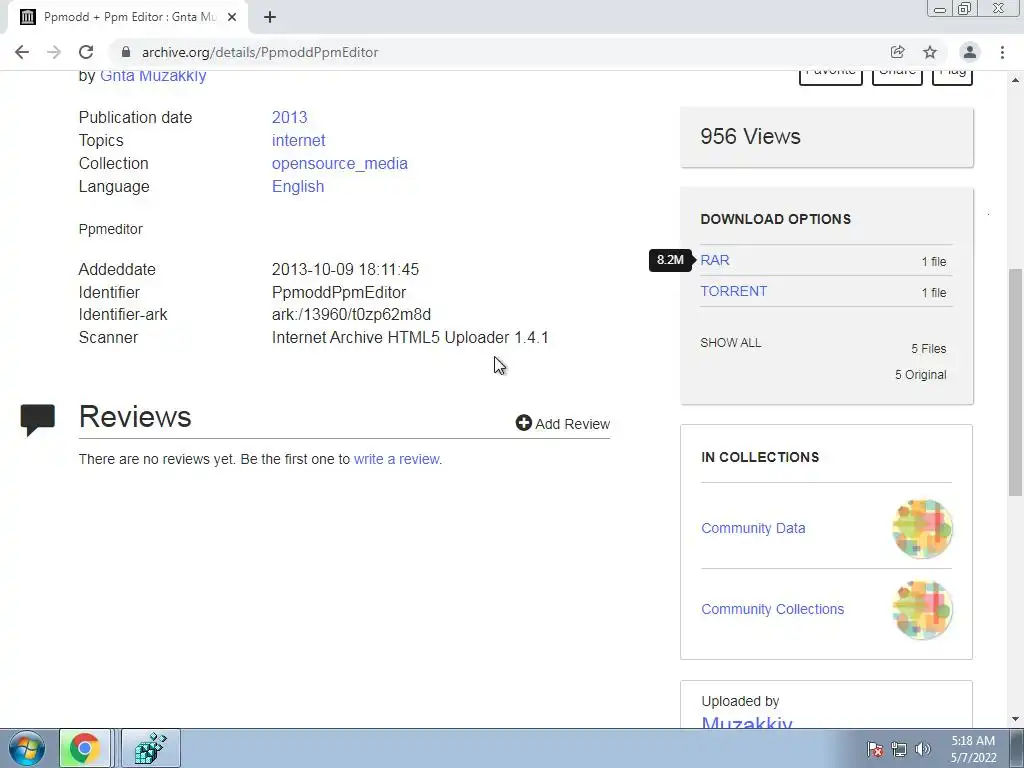The image size is (1024, 768).
Task: Click the Ppmeditor description text
Action: pos(110,229)
